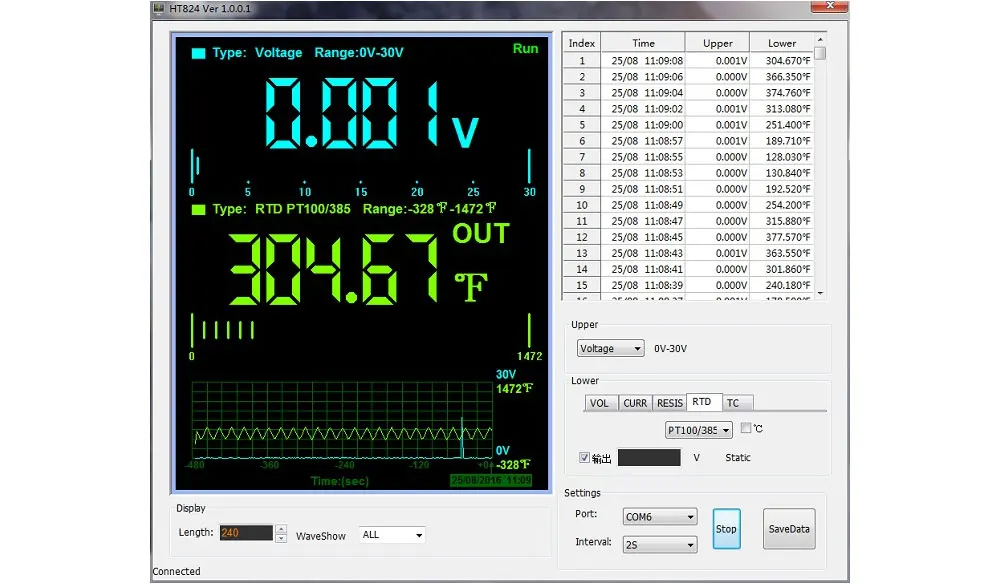Viewport: 1000px width, 584px height.
Task: Switch to the VOL tab
Action: (x=599, y=403)
